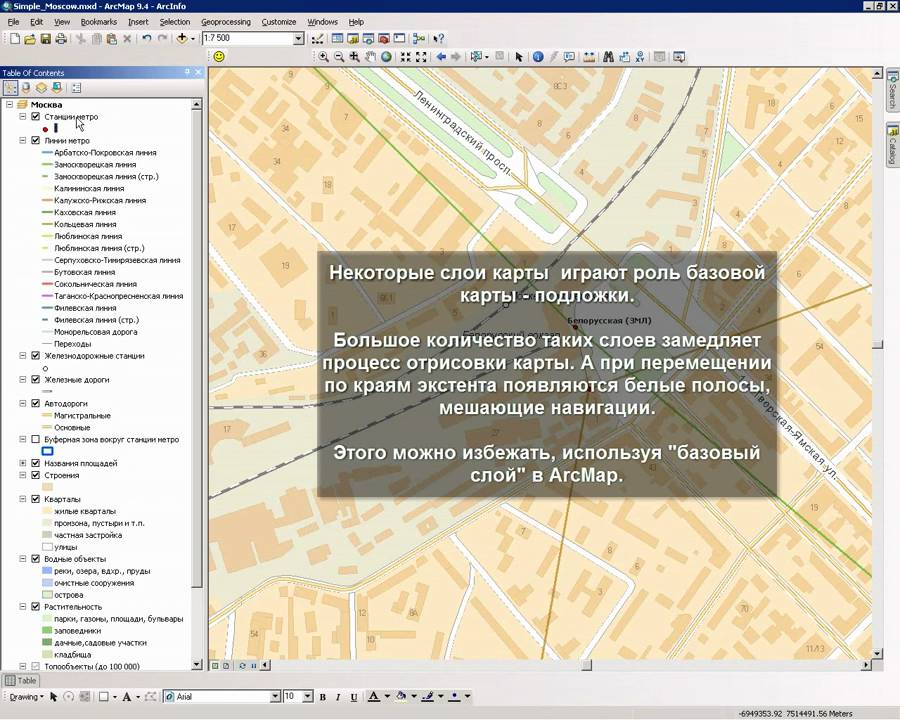Zoom to full extent globe icon
This screenshot has height=720, width=900.
tap(386, 57)
